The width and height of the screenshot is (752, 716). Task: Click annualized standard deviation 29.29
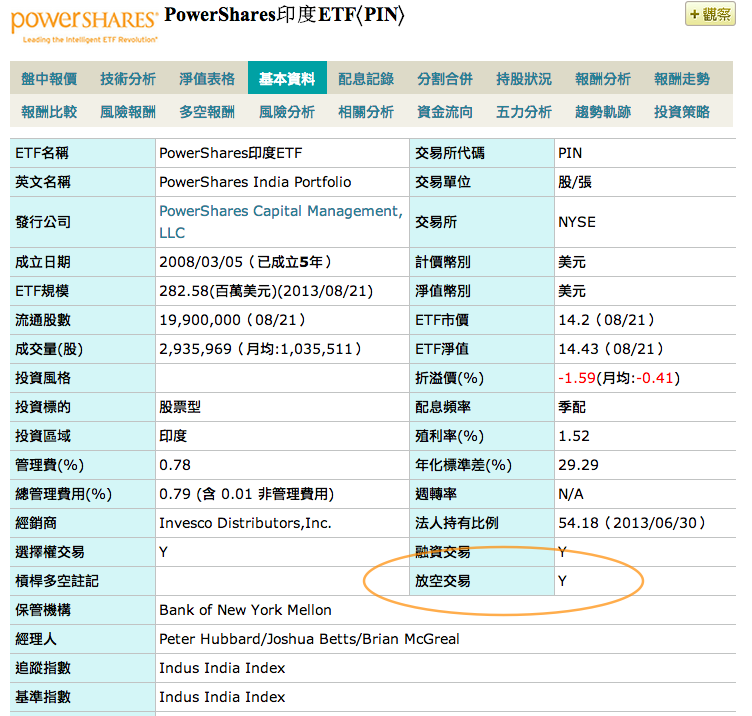(578, 465)
